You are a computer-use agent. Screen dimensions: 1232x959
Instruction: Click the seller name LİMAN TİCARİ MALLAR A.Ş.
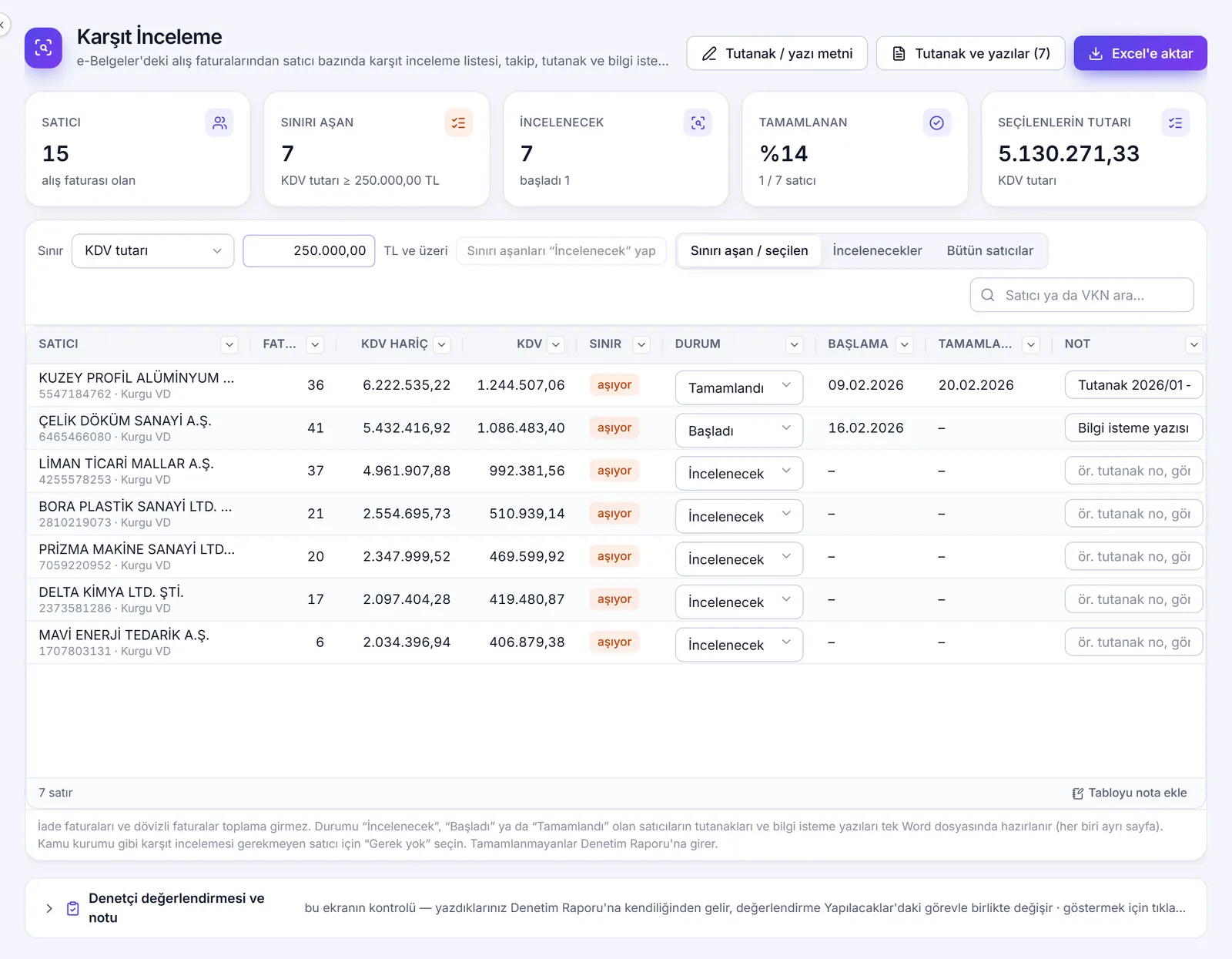[x=126, y=464]
